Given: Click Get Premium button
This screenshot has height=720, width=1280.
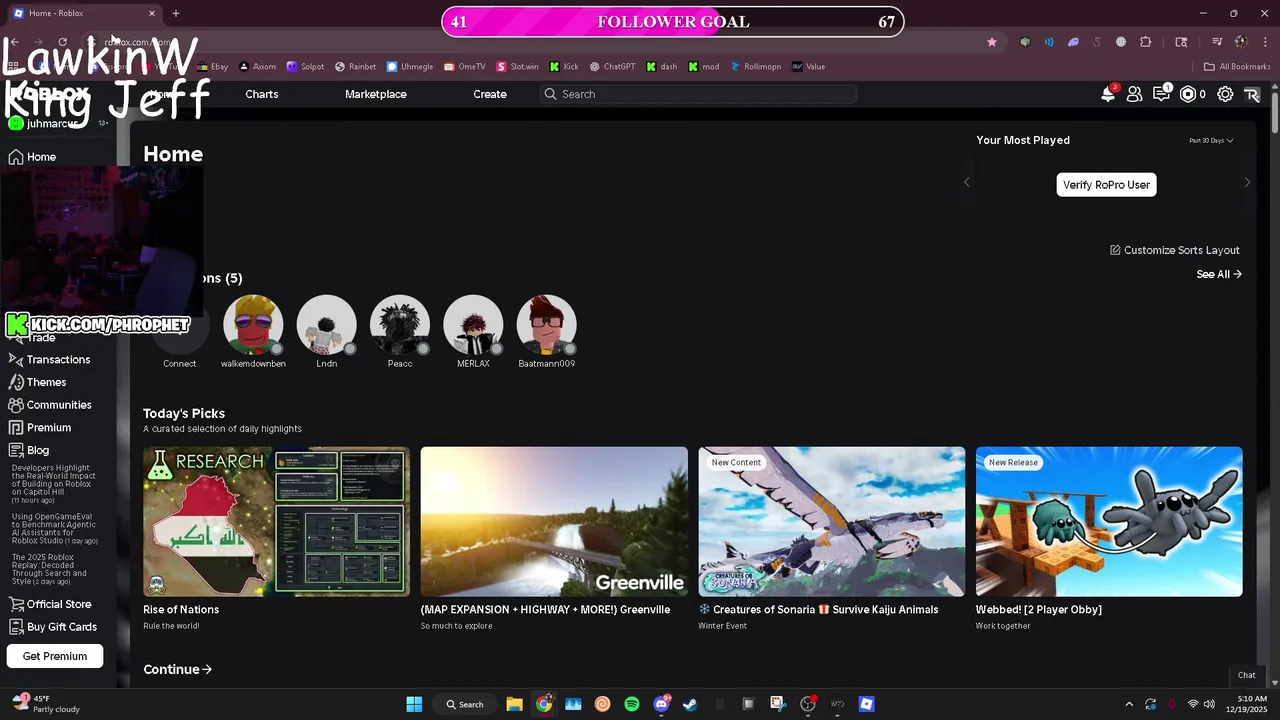Looking at the screenshot, I should 55,656.
